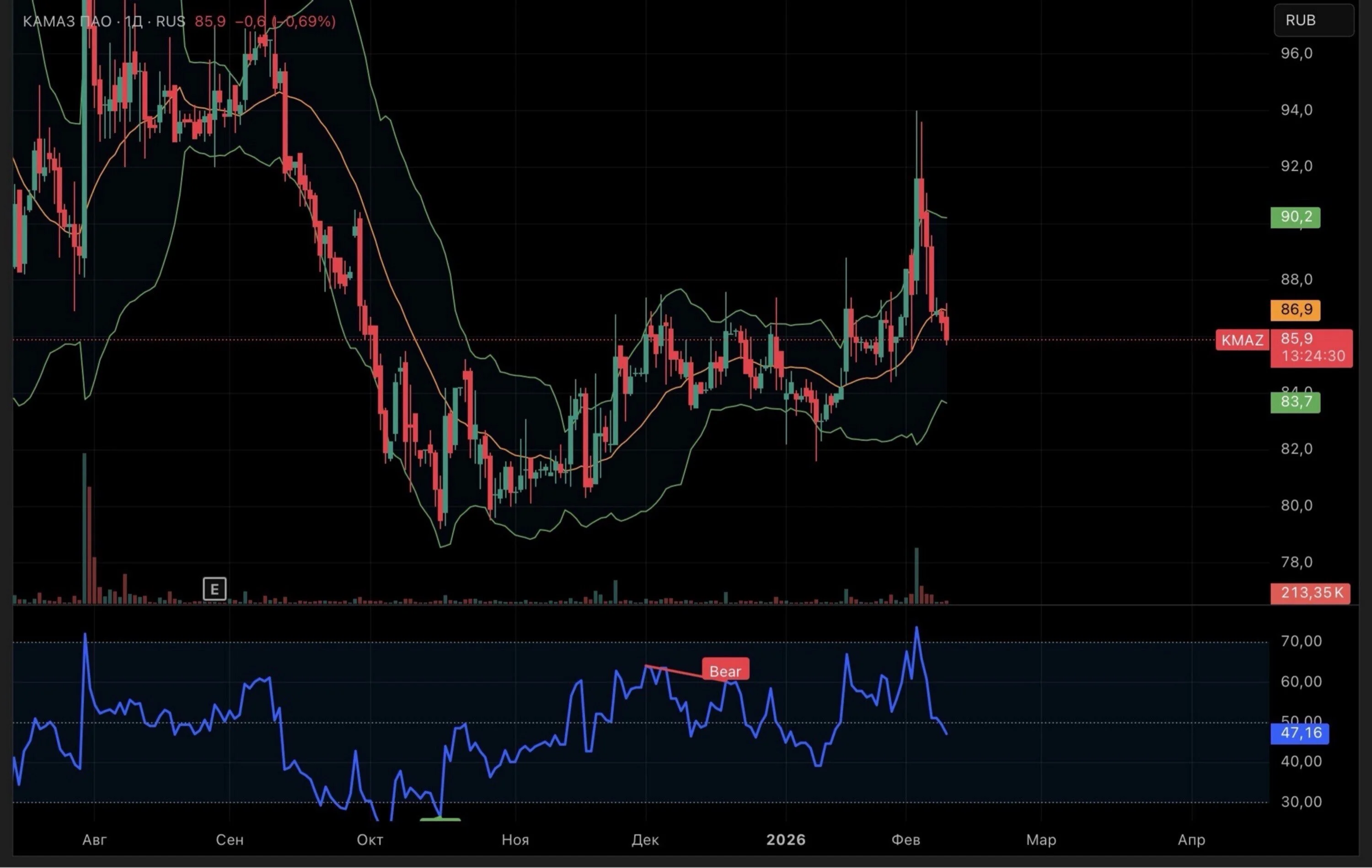The width and height of the screenshot is (1372, 868).
Task: Click the 30,00 RSI scale value
Action: [x=1302, y=802]
